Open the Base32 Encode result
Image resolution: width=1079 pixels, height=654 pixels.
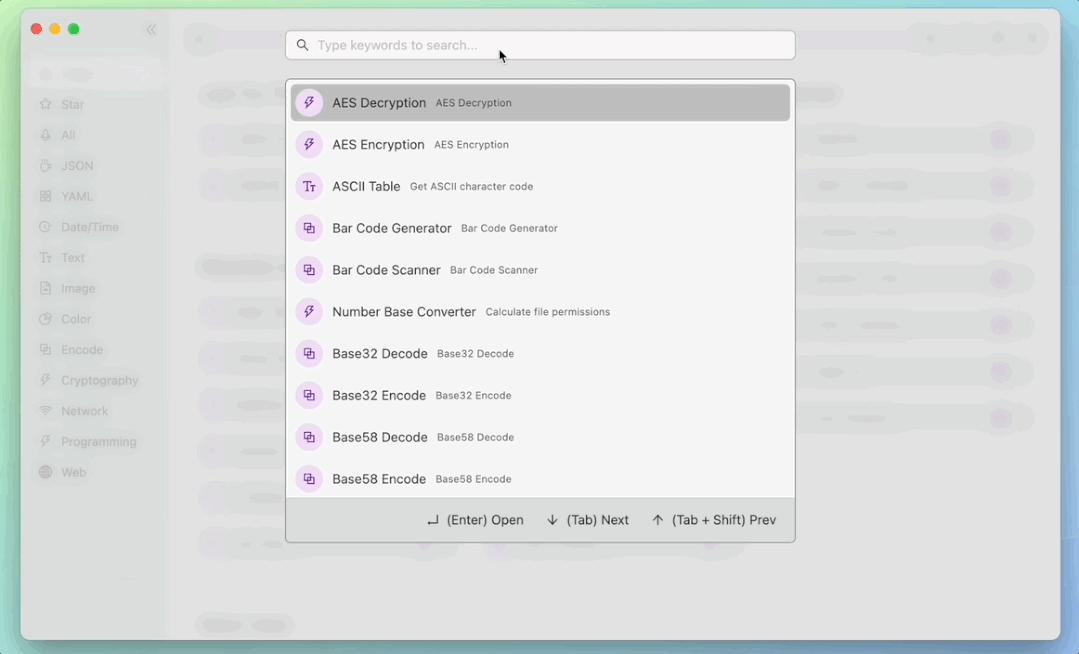(x=540, y=395)
